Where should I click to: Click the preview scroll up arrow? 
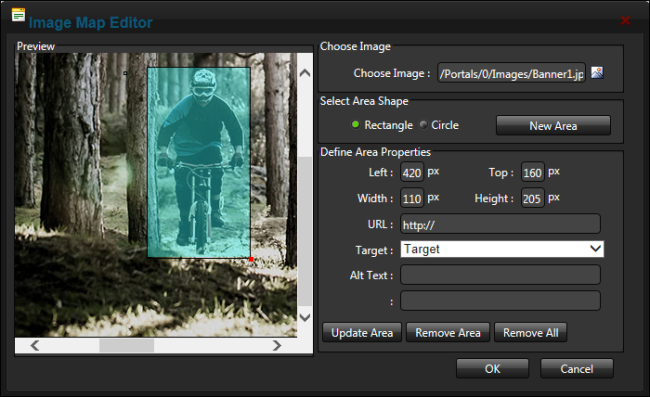tap(305, 73)
